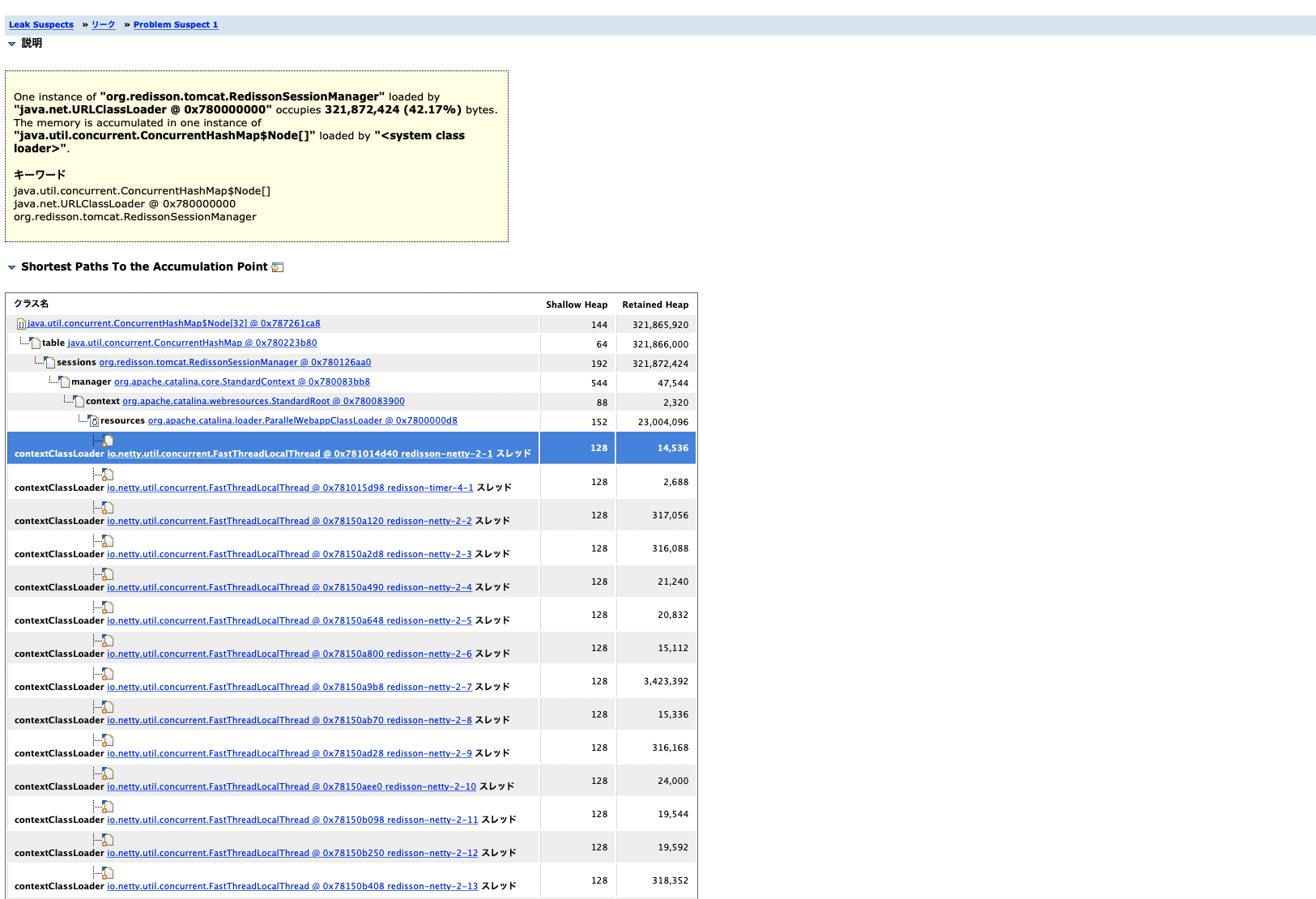Open StandardRoot @ 0x780083900 link
This screenshot has width=1316, height=899.
(263, 402)
